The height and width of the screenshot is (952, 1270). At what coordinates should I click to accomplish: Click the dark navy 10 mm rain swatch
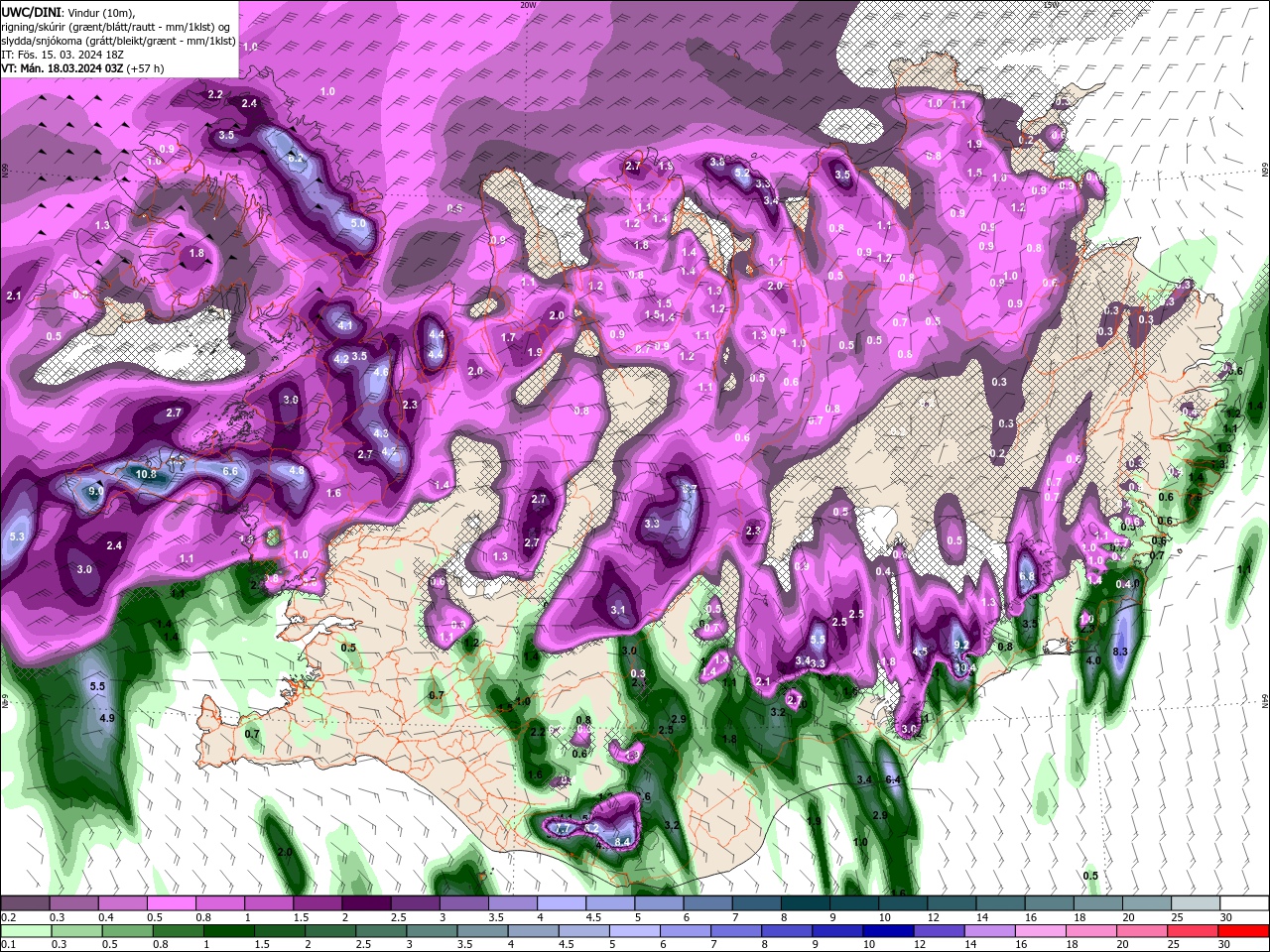(888, 930)
